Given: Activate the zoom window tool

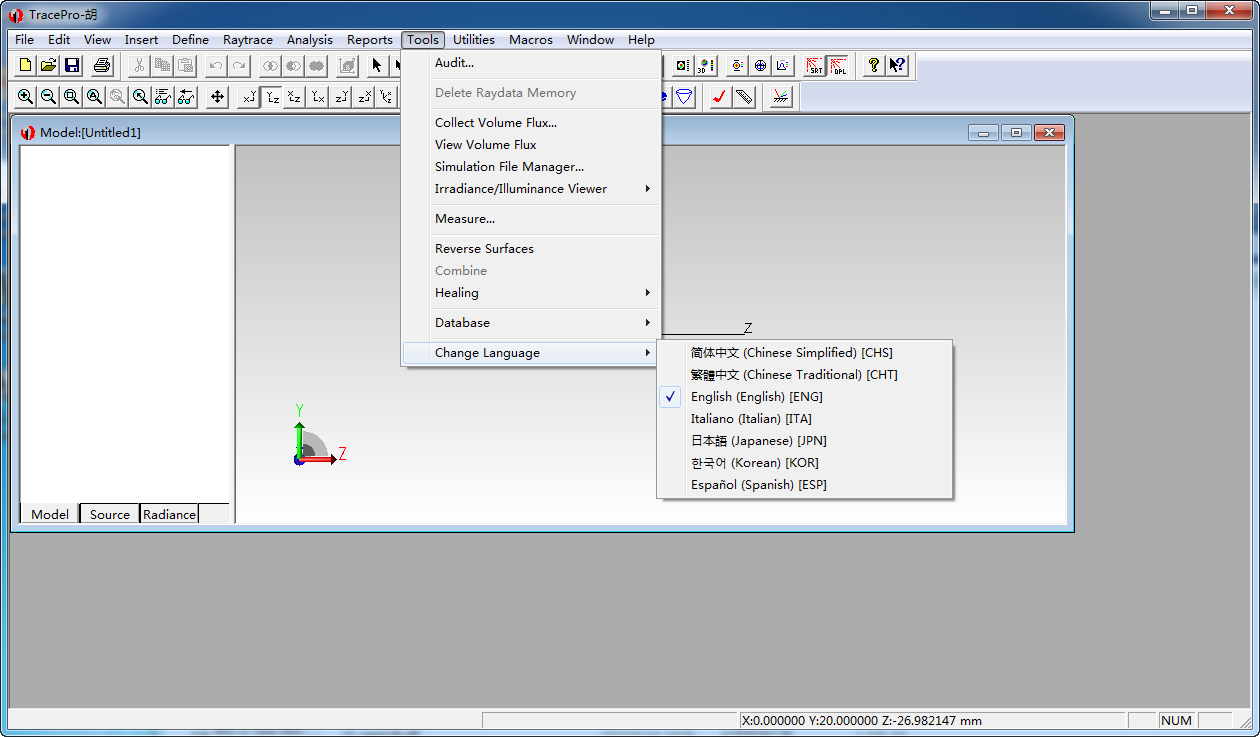Looking at the screenshot, I should coord(72,97).
